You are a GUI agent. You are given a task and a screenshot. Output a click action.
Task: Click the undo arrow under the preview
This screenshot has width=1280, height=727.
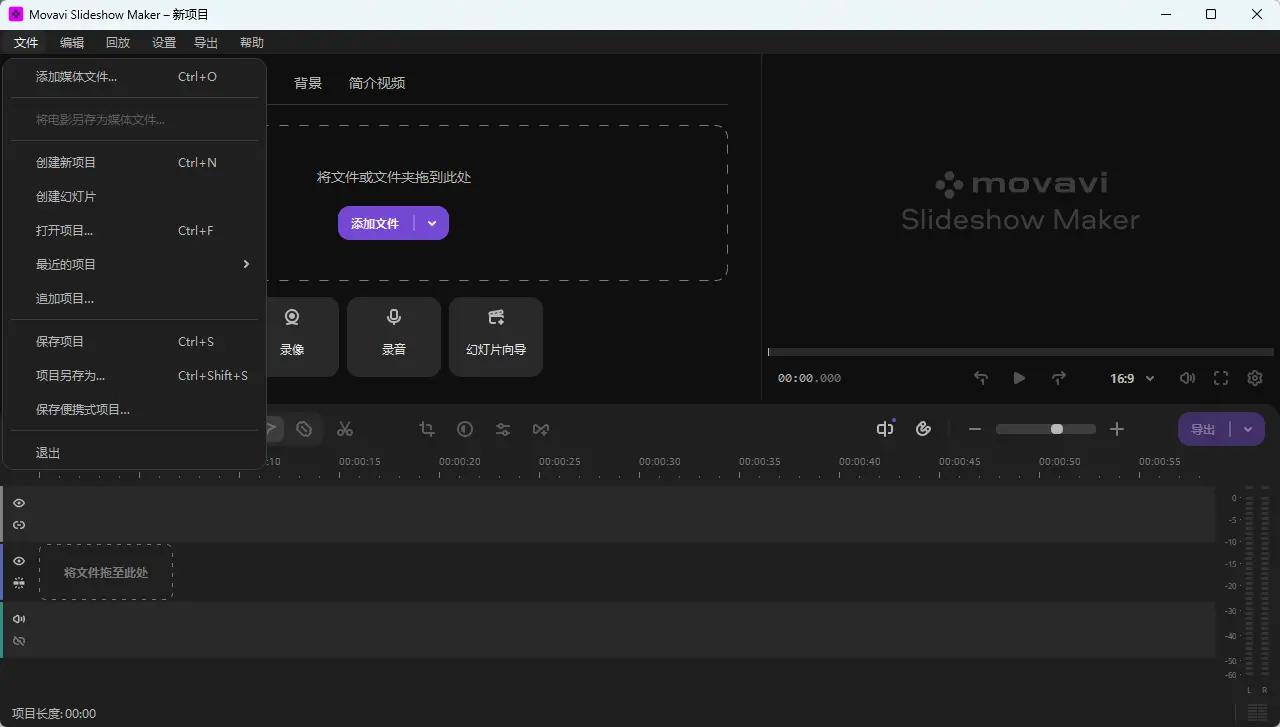981,378
